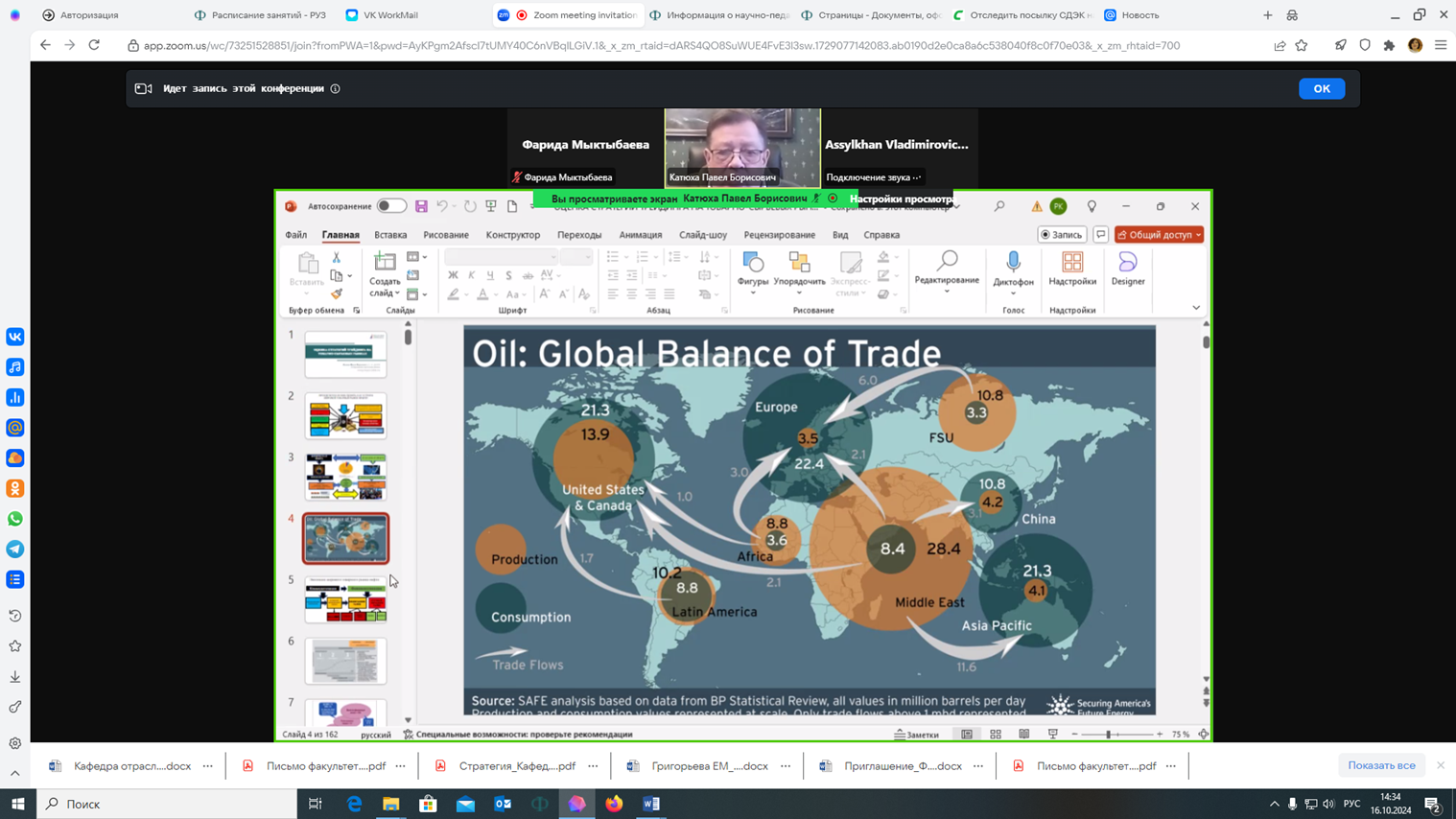1456x819 pixels.
Task: Click the Общий доступ share button
Action: 1159,235
